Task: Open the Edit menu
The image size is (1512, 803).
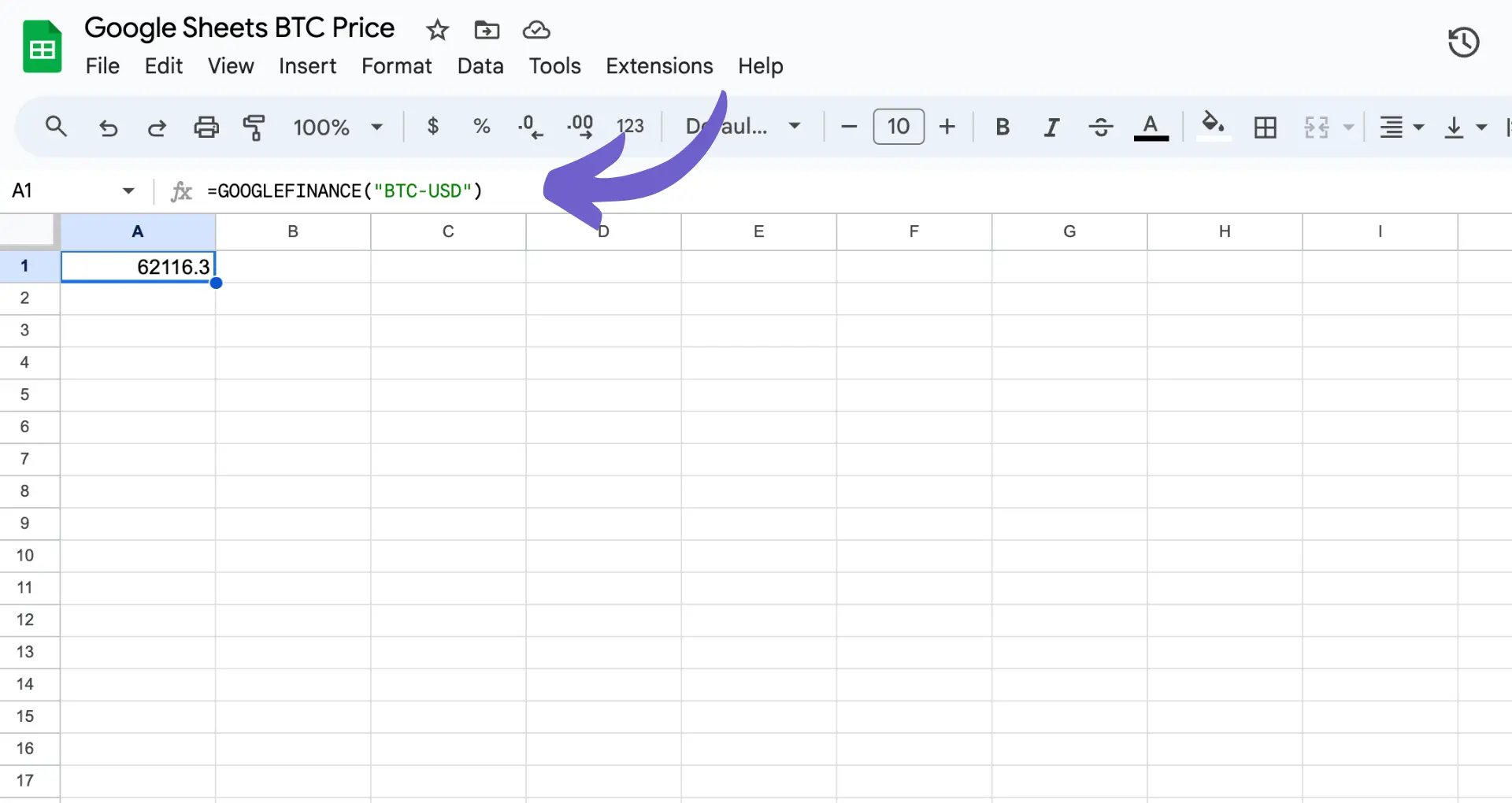Action: coord(164,66)
